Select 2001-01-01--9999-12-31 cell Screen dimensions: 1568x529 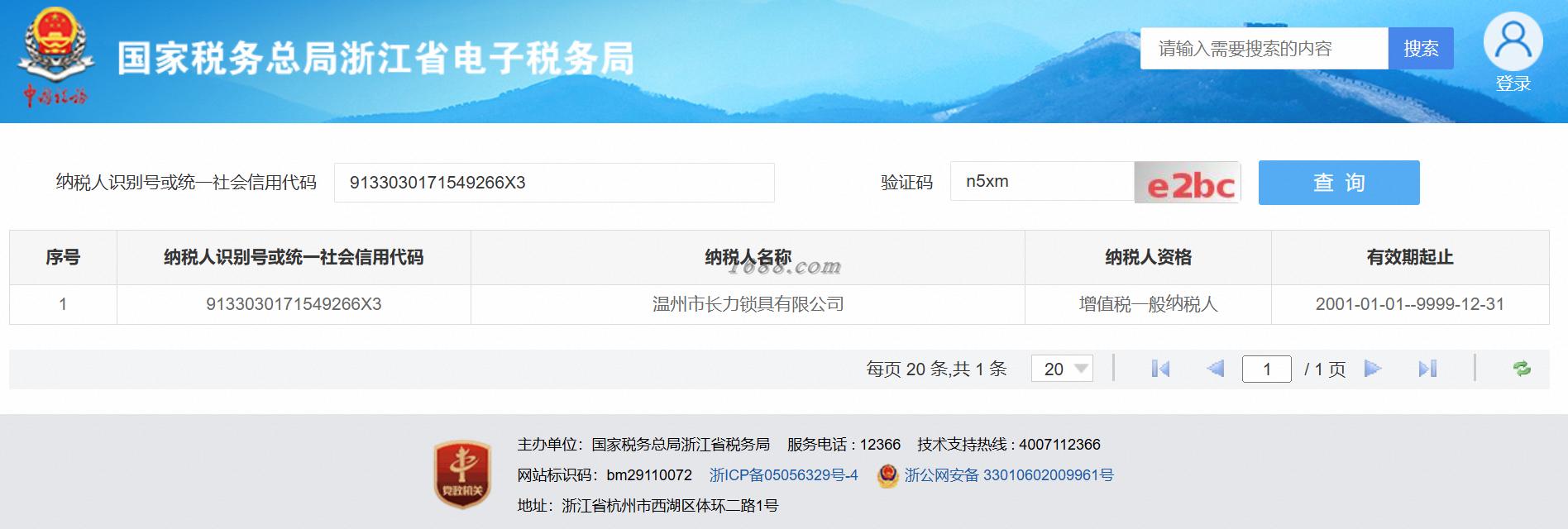point(1410,304)
